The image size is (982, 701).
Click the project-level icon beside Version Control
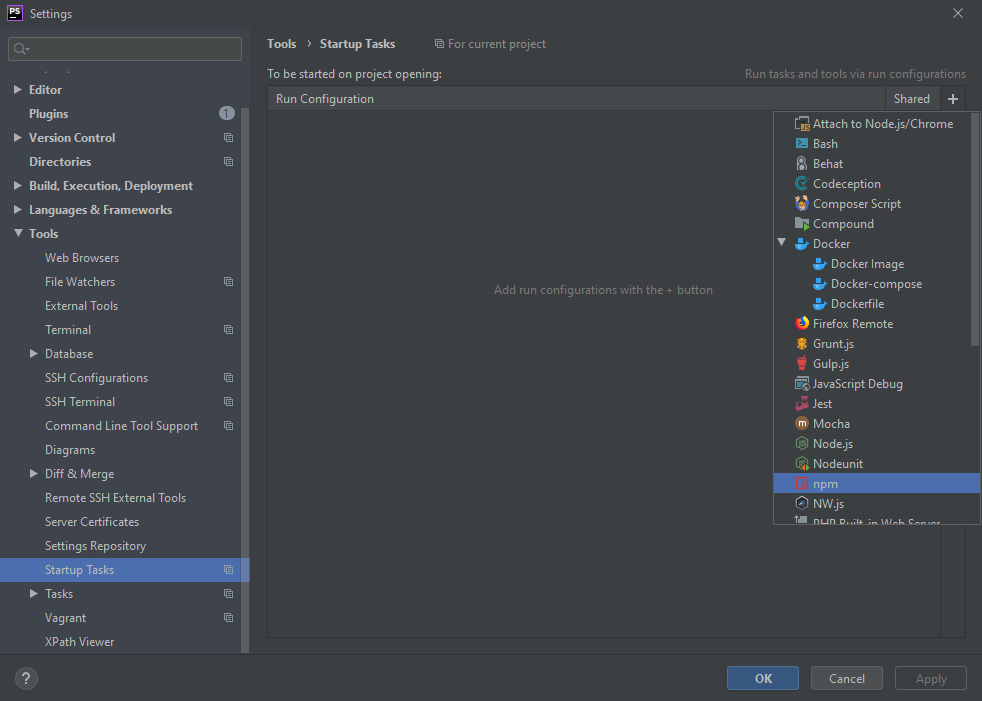pyautogui.click(x=229, y=138)
